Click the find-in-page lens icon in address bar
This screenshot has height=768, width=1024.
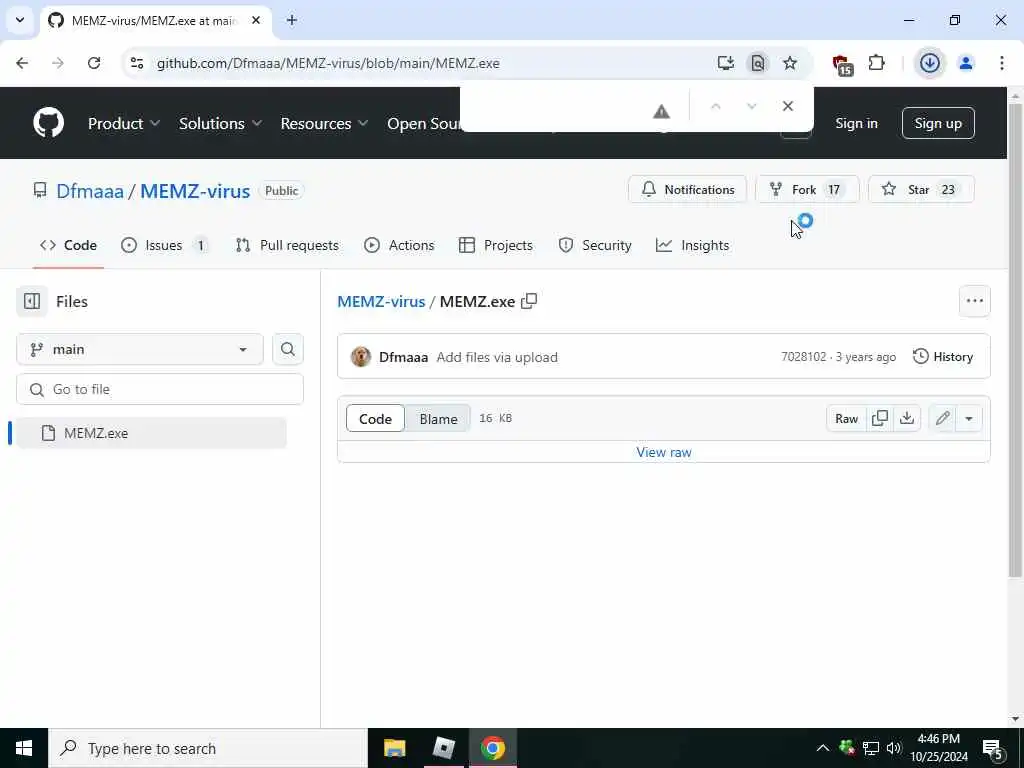click(758, 63)
